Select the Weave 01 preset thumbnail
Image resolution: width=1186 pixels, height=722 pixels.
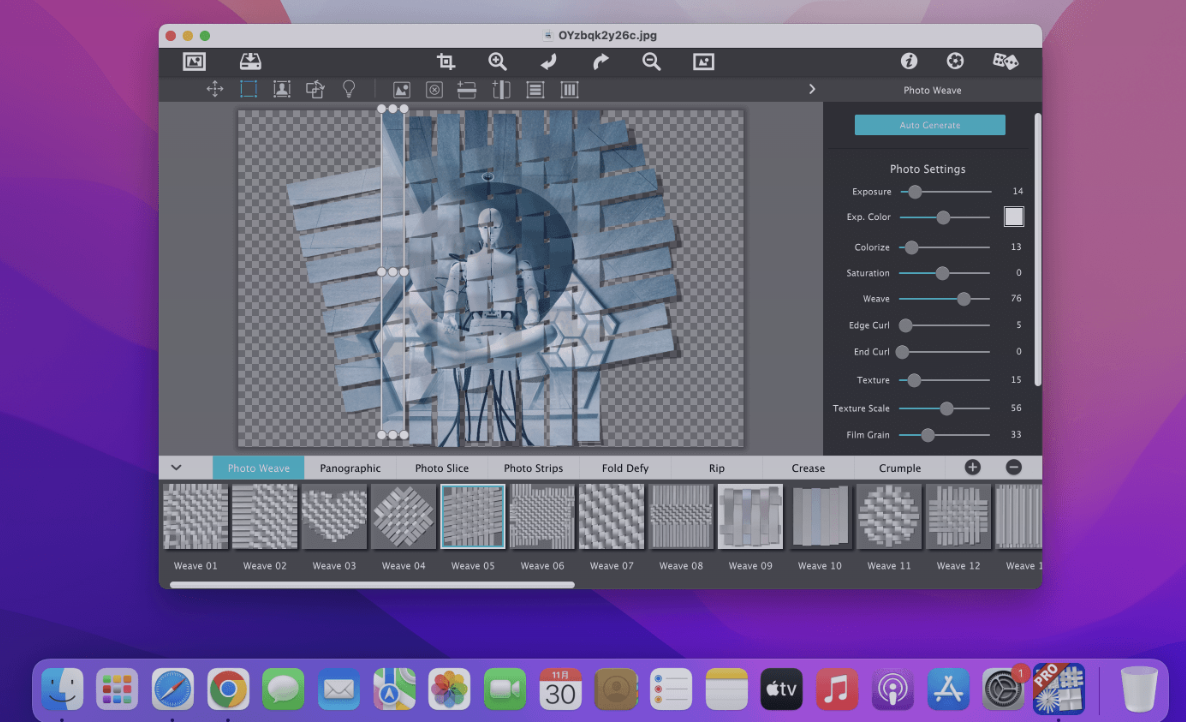tap(195, 516)
